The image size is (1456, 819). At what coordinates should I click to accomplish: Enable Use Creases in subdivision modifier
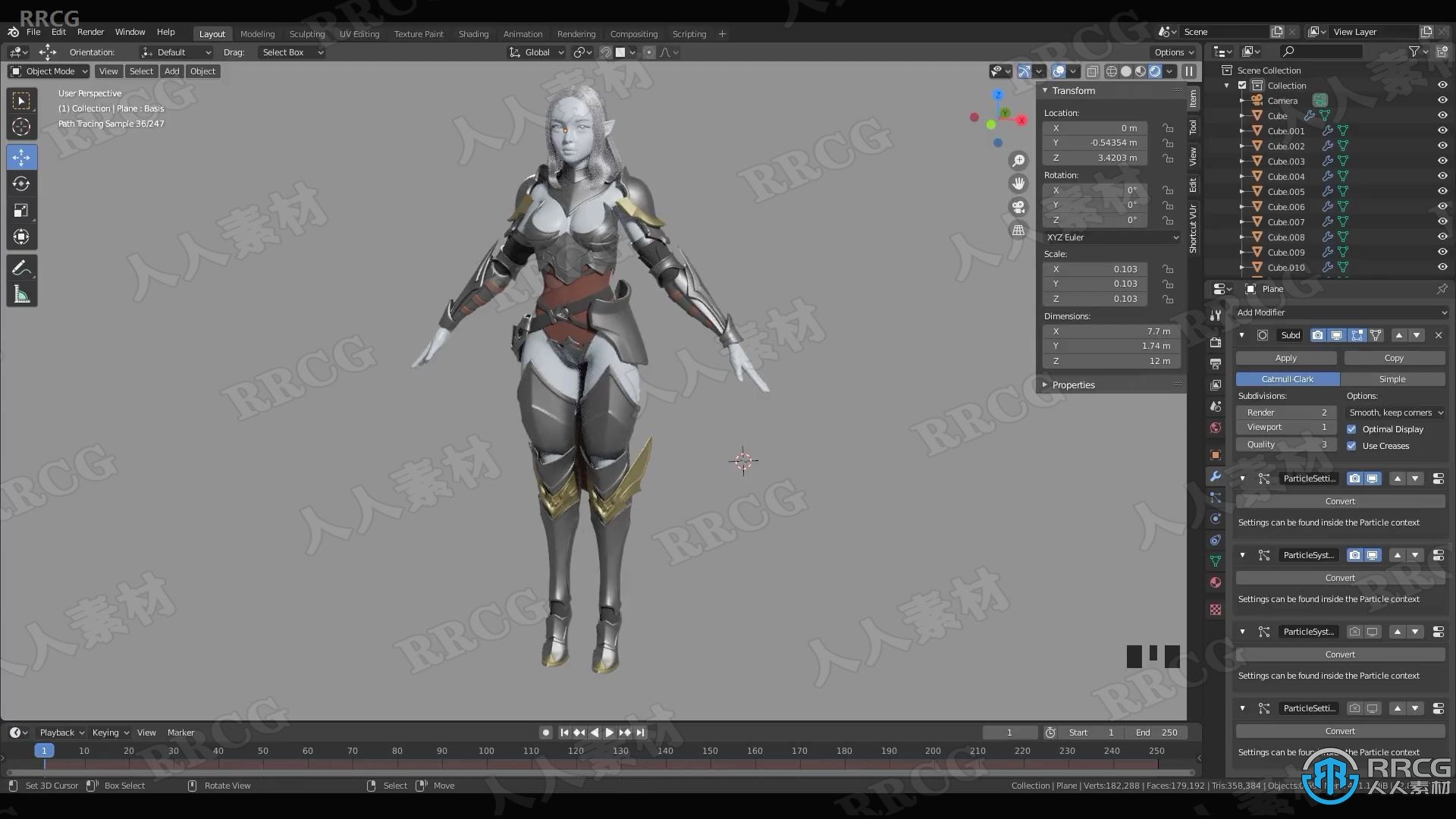tap(1352, 445)
